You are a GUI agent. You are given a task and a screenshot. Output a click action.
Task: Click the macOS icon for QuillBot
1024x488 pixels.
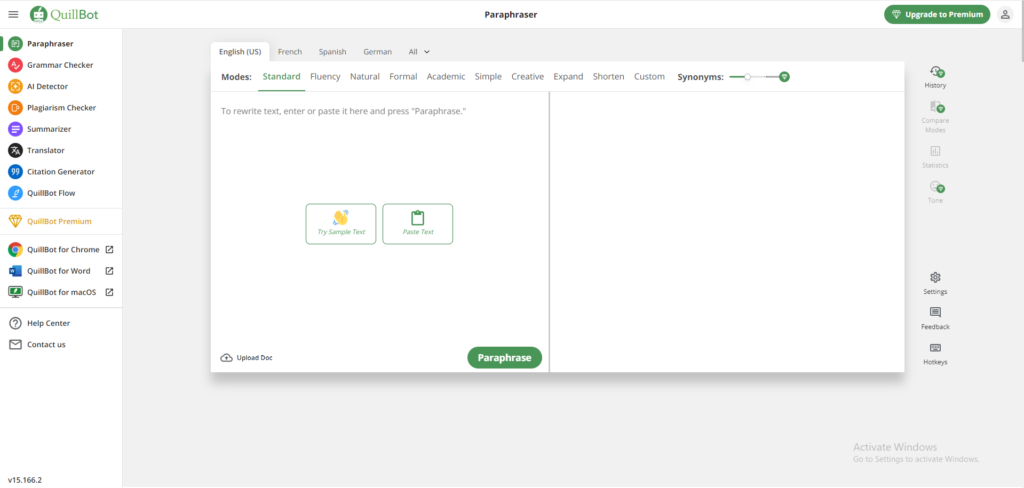15,293
